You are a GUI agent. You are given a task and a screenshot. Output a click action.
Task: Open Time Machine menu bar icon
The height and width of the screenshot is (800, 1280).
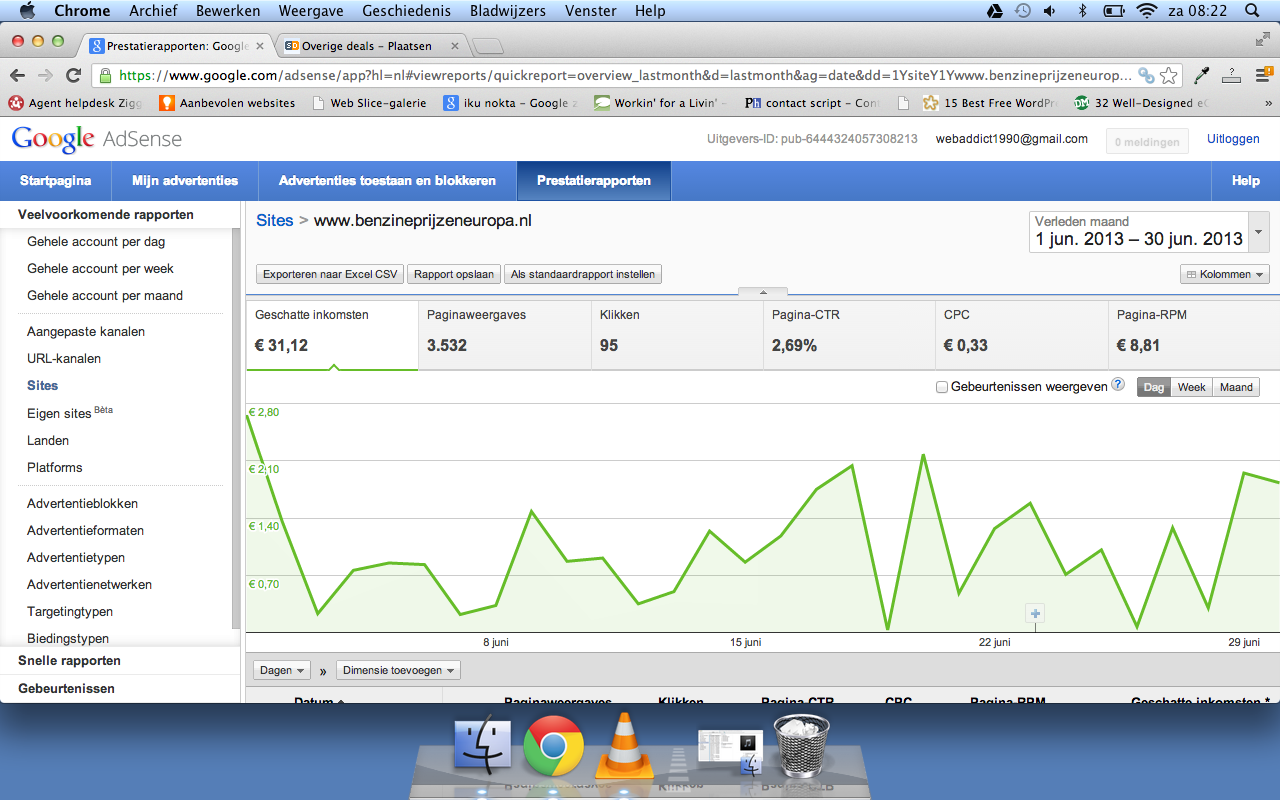tap(1022, 11)
